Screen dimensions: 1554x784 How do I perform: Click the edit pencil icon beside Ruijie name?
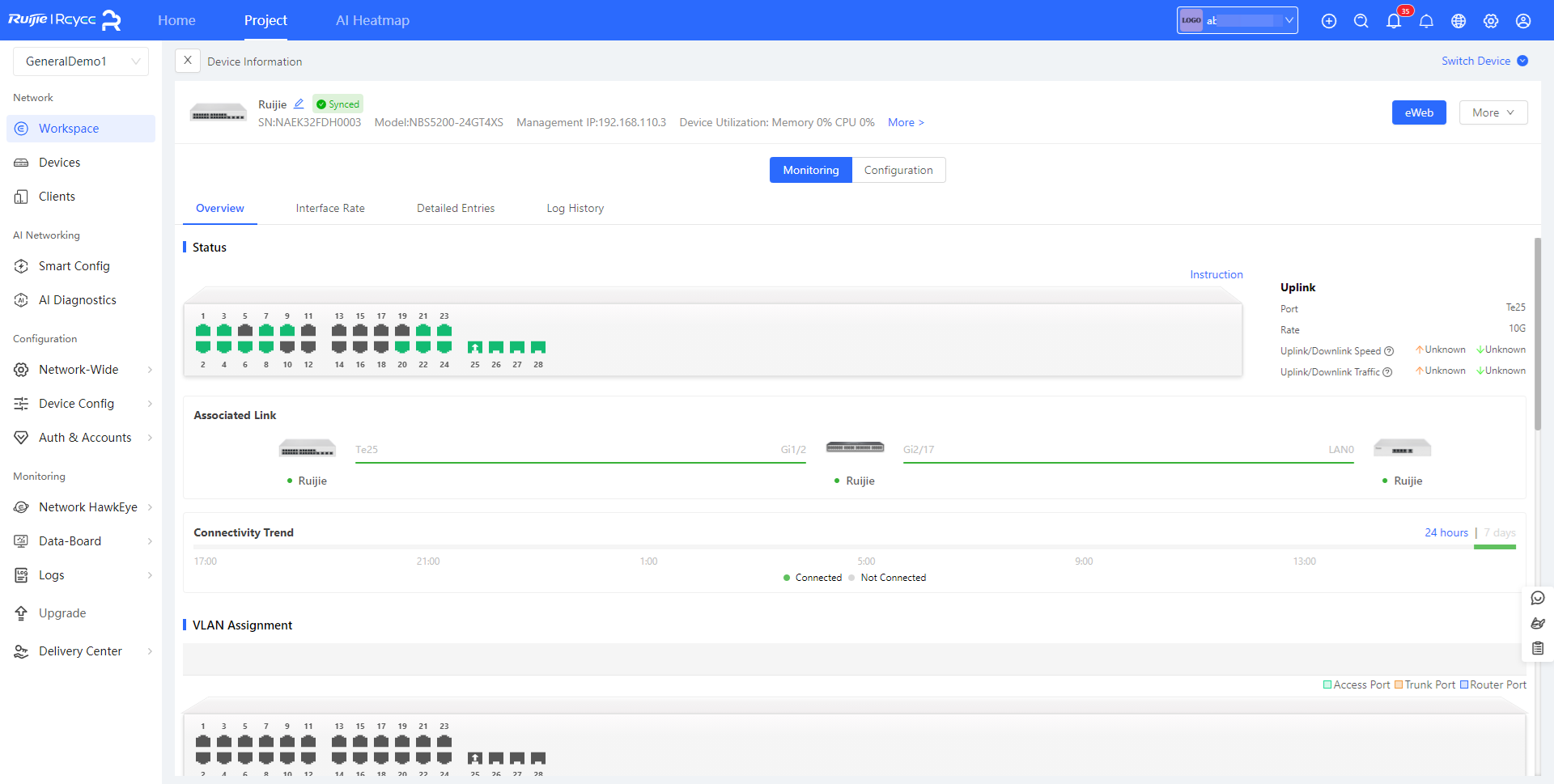coord(299,104)
